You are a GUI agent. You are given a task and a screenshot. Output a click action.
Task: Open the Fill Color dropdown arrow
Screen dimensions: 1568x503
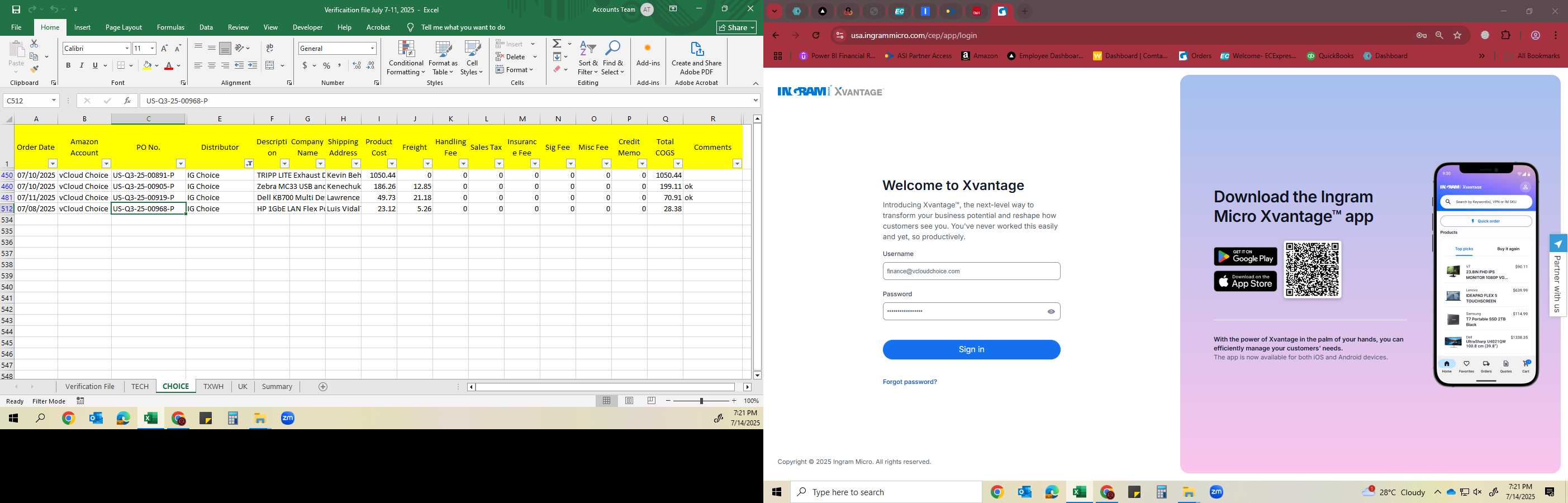[x=156, y=66]
